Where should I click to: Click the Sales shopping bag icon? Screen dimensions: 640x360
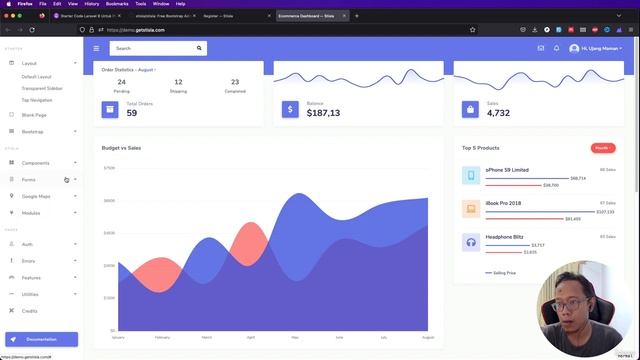click(470, 109)
